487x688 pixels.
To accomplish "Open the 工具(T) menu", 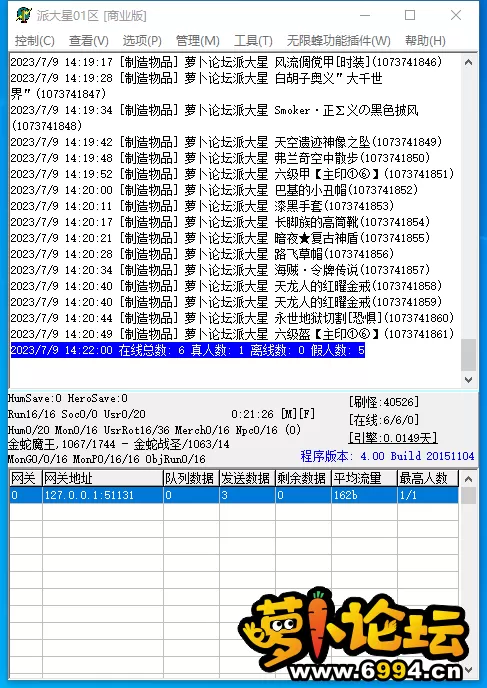I will tap(253, 41).
